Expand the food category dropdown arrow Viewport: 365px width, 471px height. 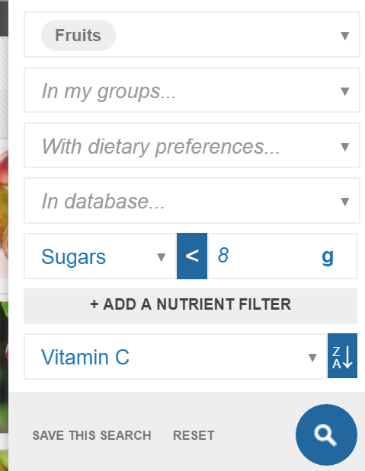345,35
